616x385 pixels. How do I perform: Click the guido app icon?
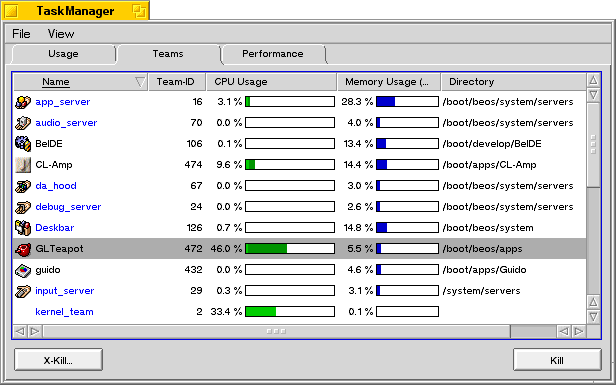click(x=23, y=270)
